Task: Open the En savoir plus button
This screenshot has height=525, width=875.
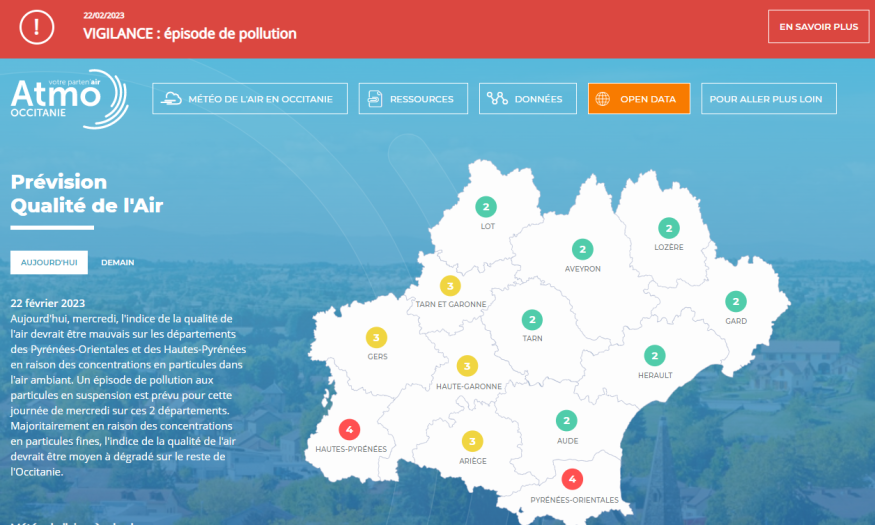Action: (818, 27)
